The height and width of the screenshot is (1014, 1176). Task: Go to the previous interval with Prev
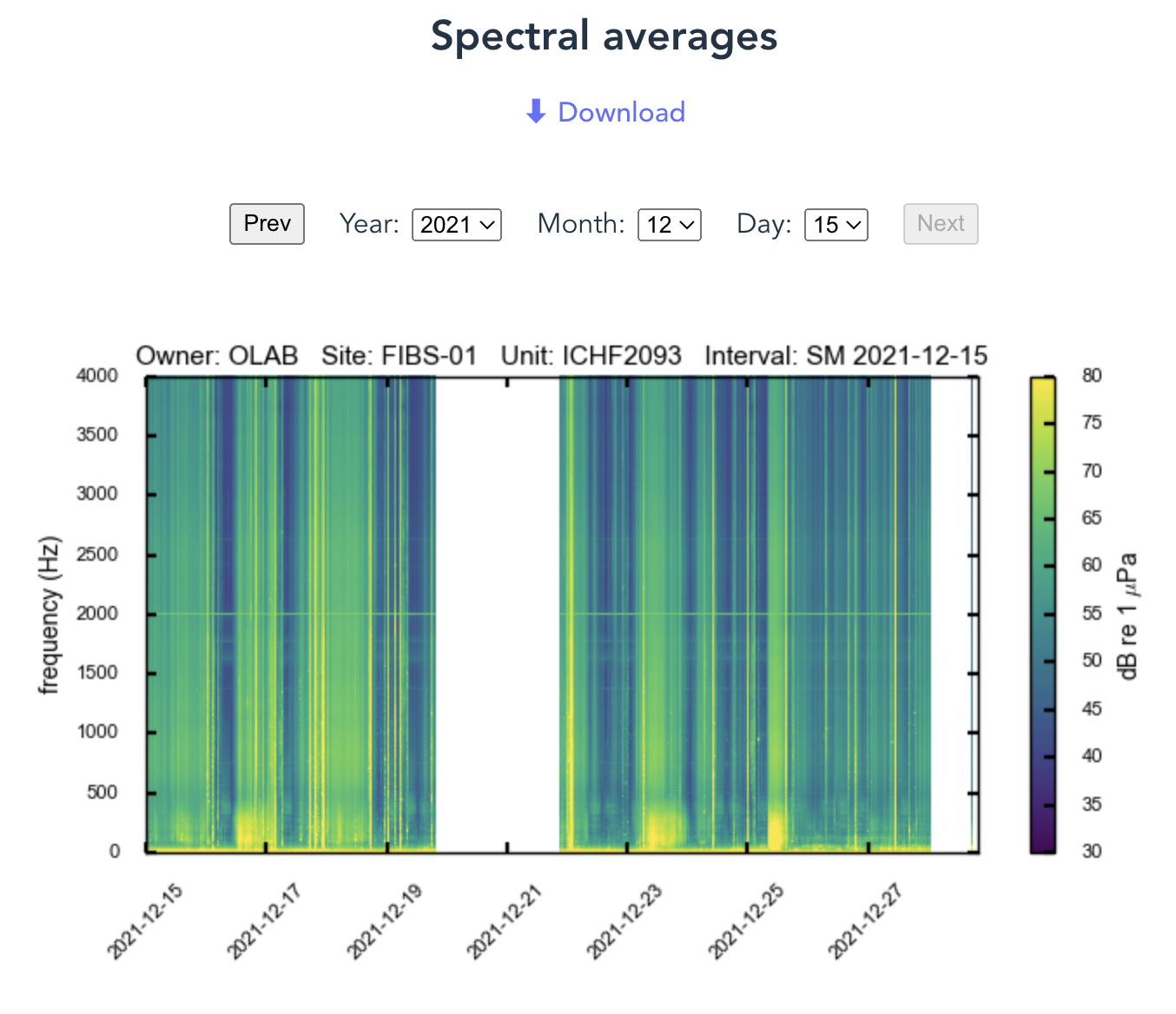point(267,224)
